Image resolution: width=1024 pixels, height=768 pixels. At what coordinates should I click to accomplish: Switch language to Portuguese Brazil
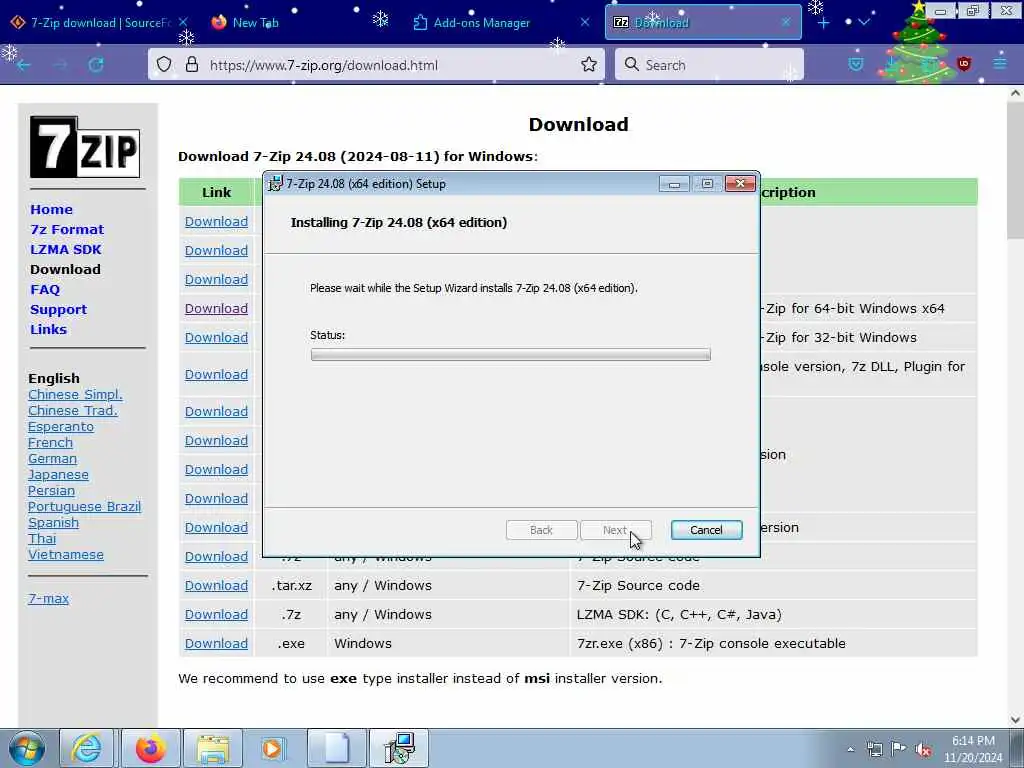pyautogui.click(x=84, y=507)
